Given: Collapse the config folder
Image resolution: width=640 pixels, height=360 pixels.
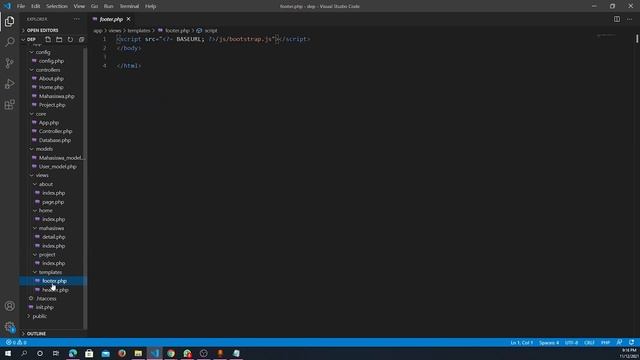Looking at the screenshot, I should point(42,52).
